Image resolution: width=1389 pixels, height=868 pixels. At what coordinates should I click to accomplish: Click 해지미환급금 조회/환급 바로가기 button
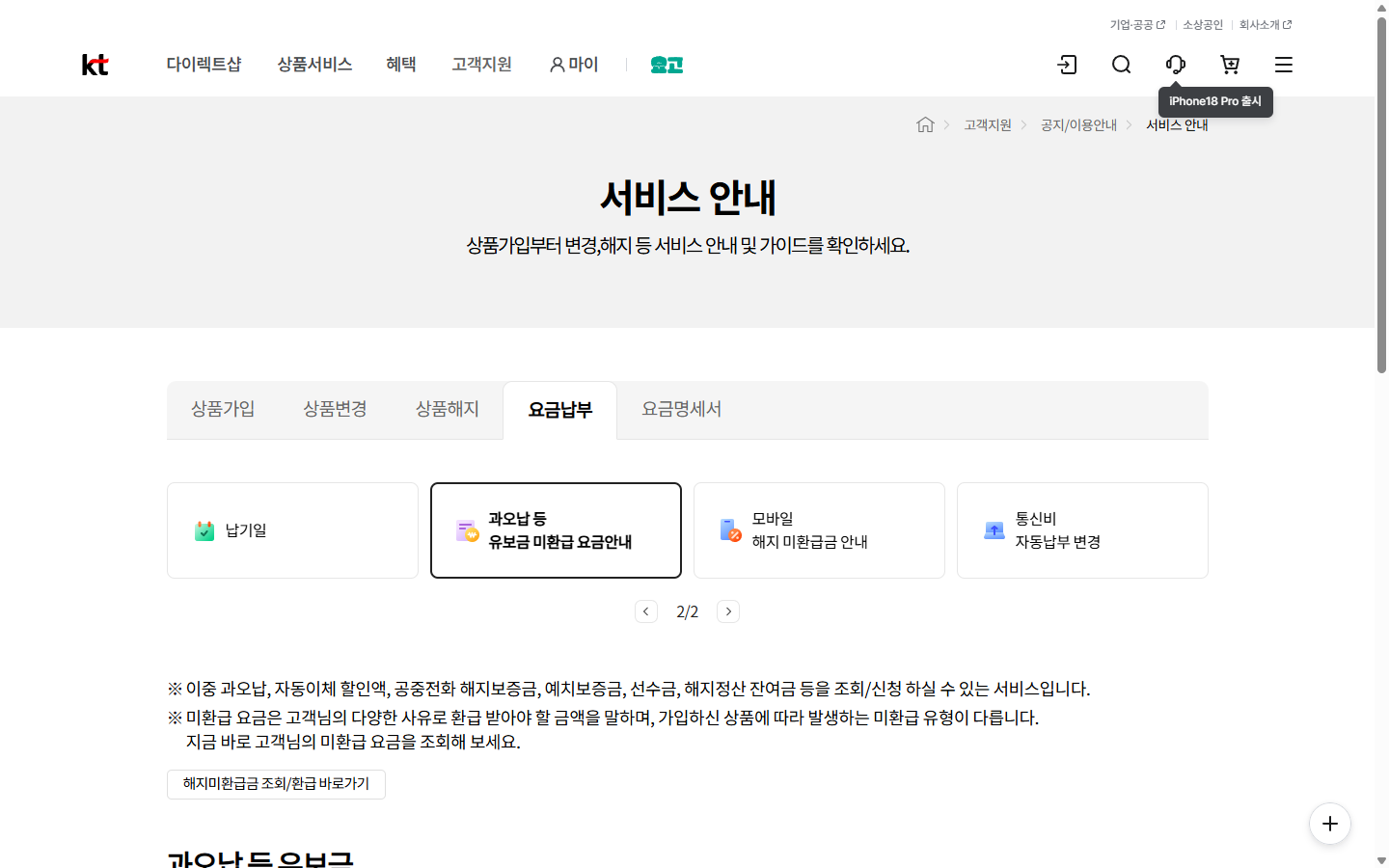click(x=276, y=784)
